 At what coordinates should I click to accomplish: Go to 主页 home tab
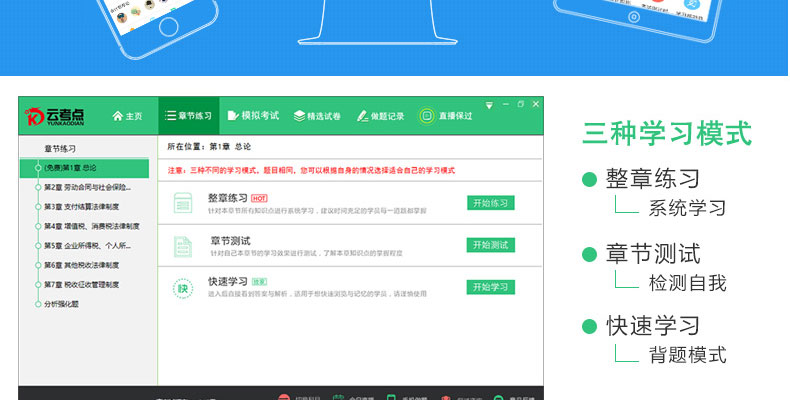click(127, 116)
